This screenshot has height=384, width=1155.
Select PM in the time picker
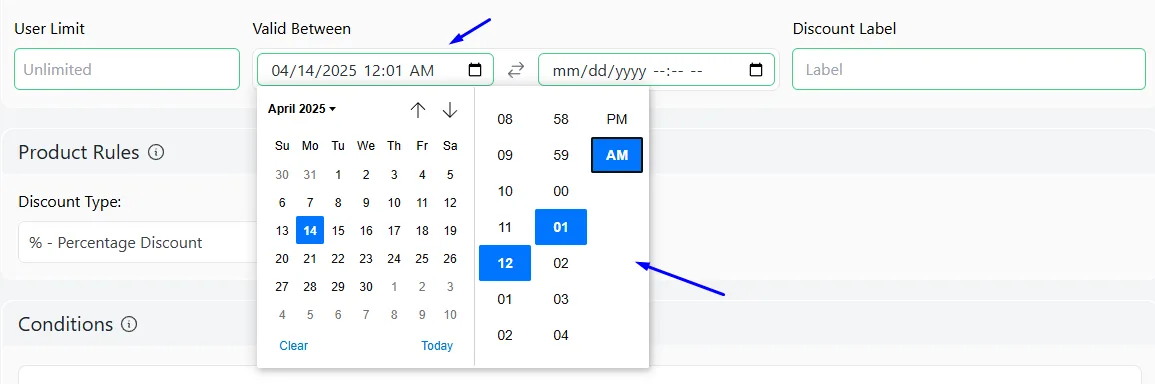click(x=617, y=119)
